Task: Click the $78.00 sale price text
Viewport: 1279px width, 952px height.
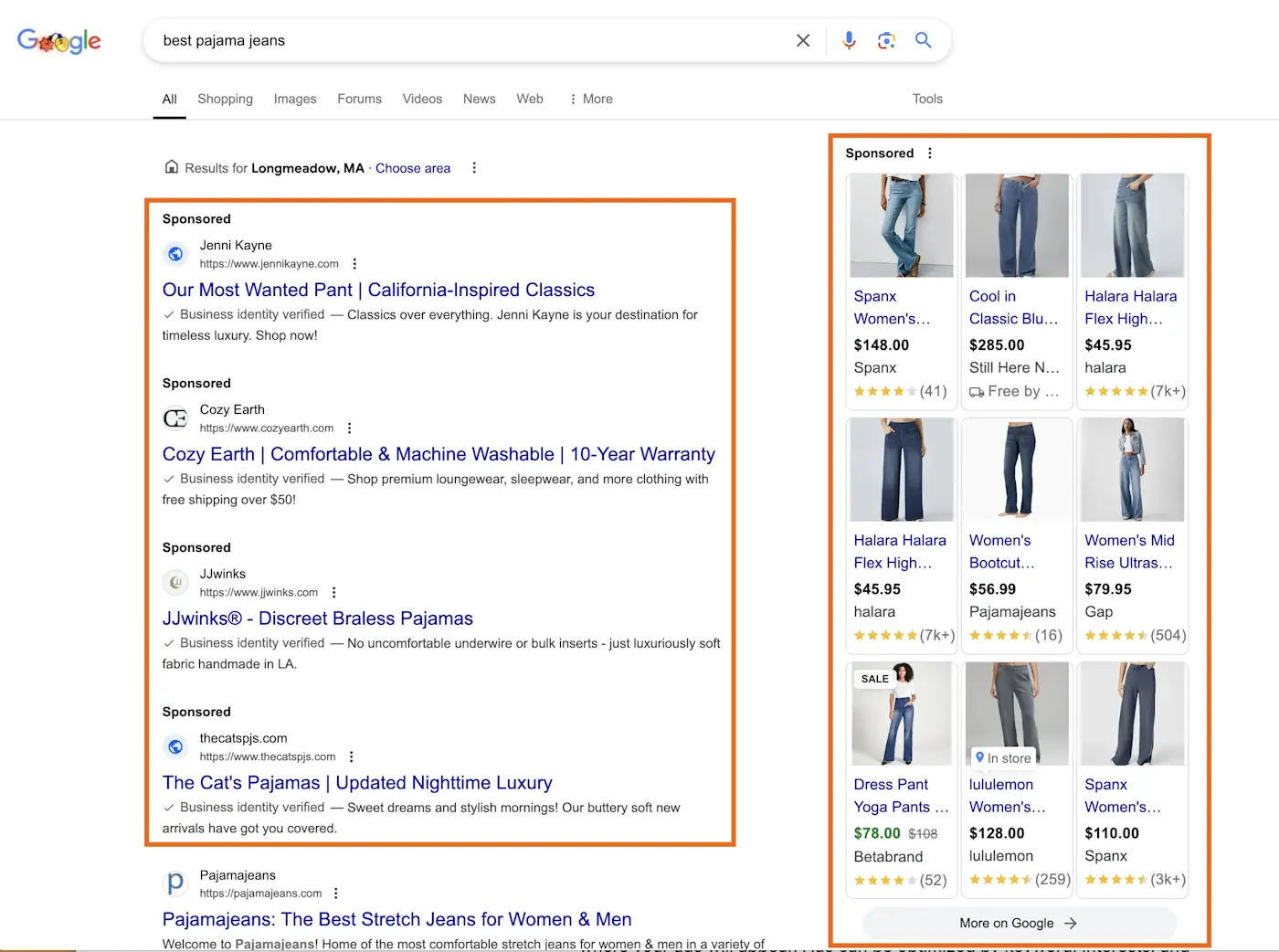Action: coord(877,833)
